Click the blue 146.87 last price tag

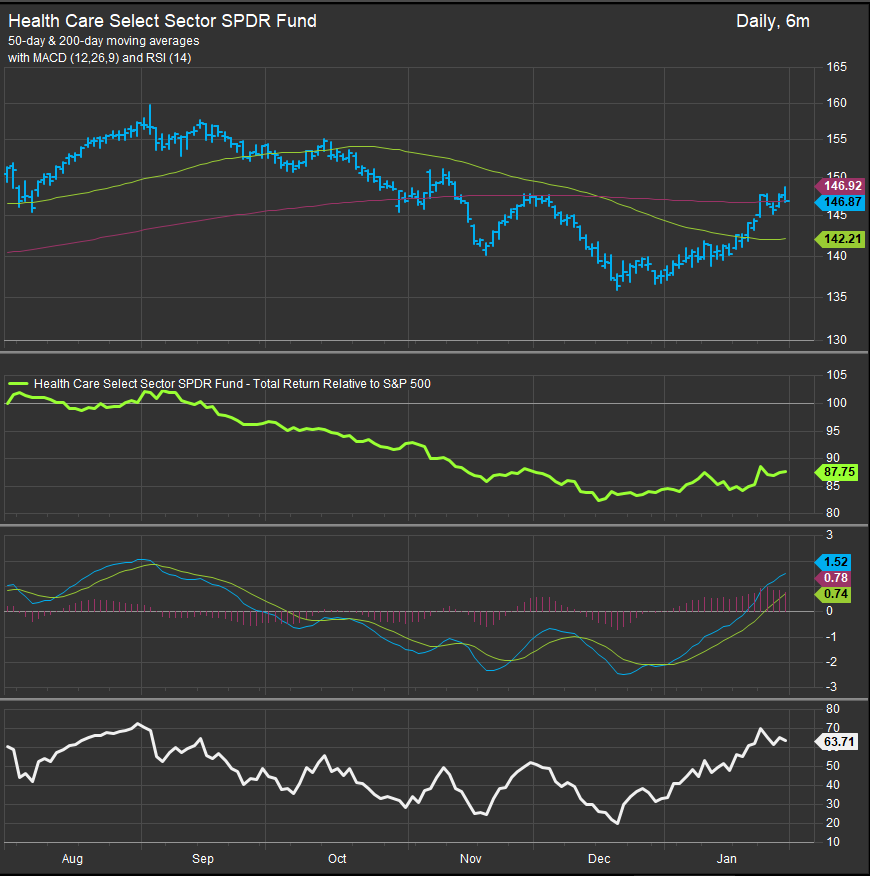pyautogui.click(x=840, y=202)
